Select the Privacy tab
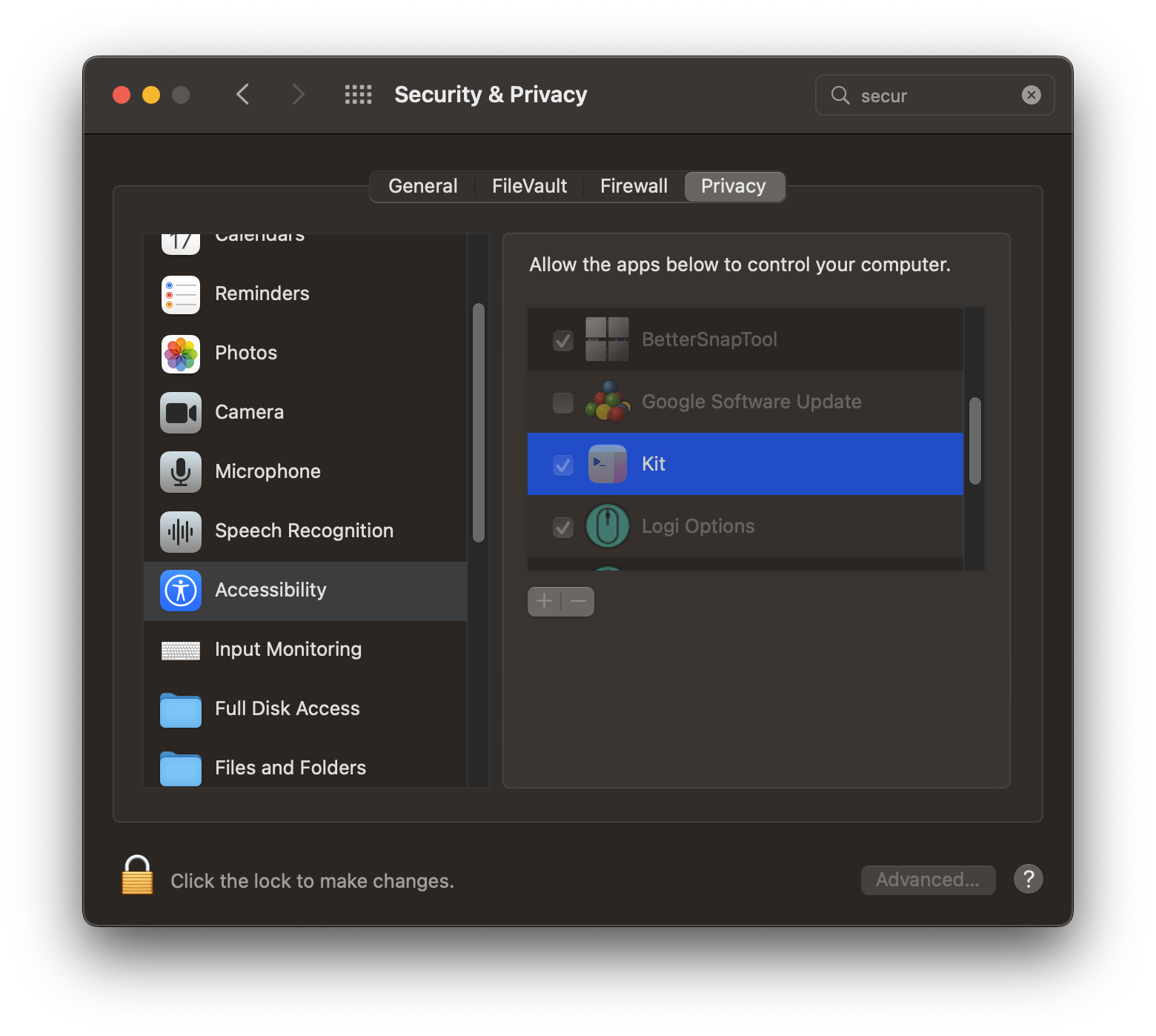The image size is (1156, 1036). (734, 186)
